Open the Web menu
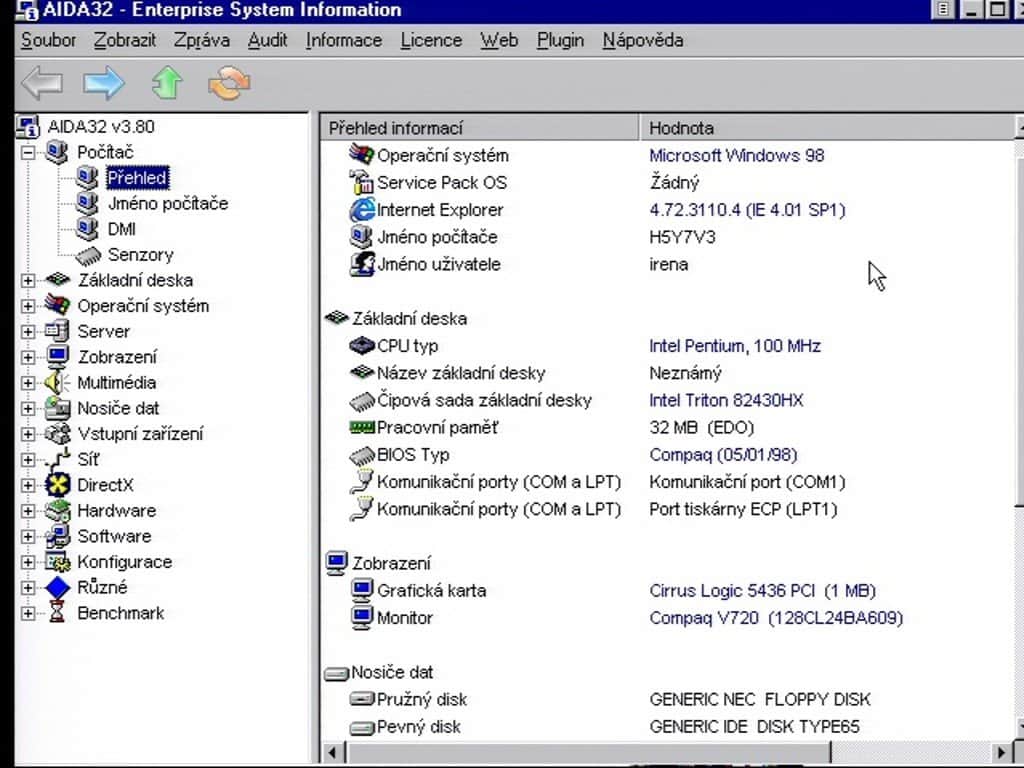 tap(499, 40)
